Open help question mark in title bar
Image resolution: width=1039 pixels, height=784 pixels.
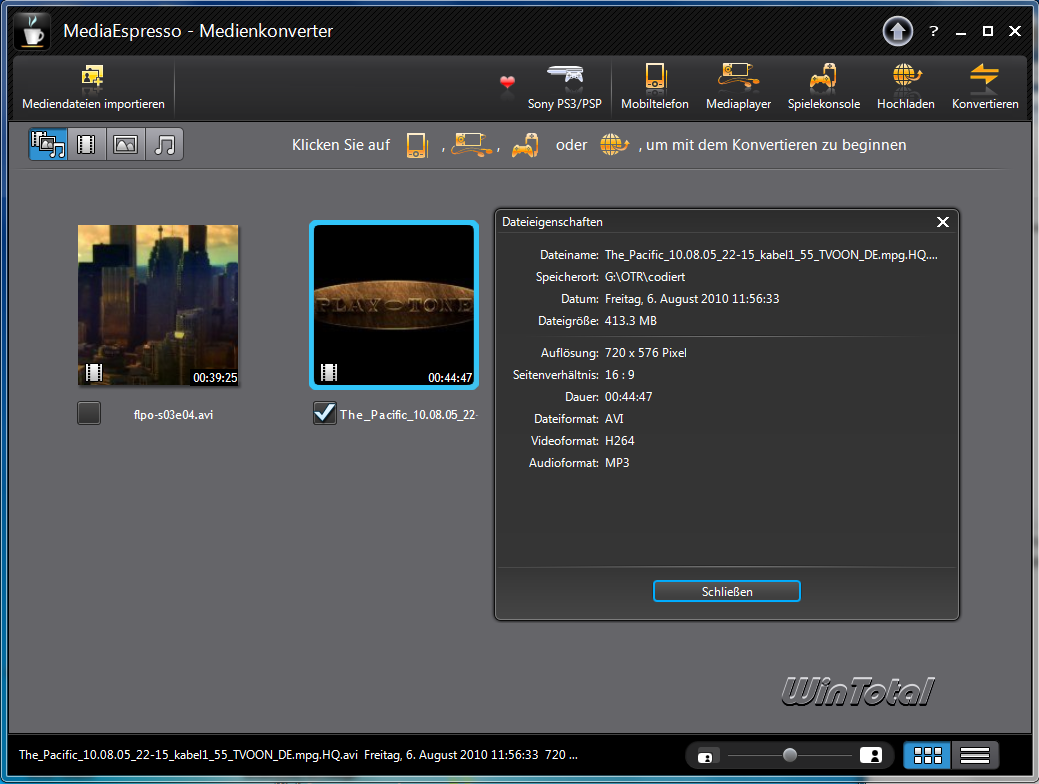point(933,31)
